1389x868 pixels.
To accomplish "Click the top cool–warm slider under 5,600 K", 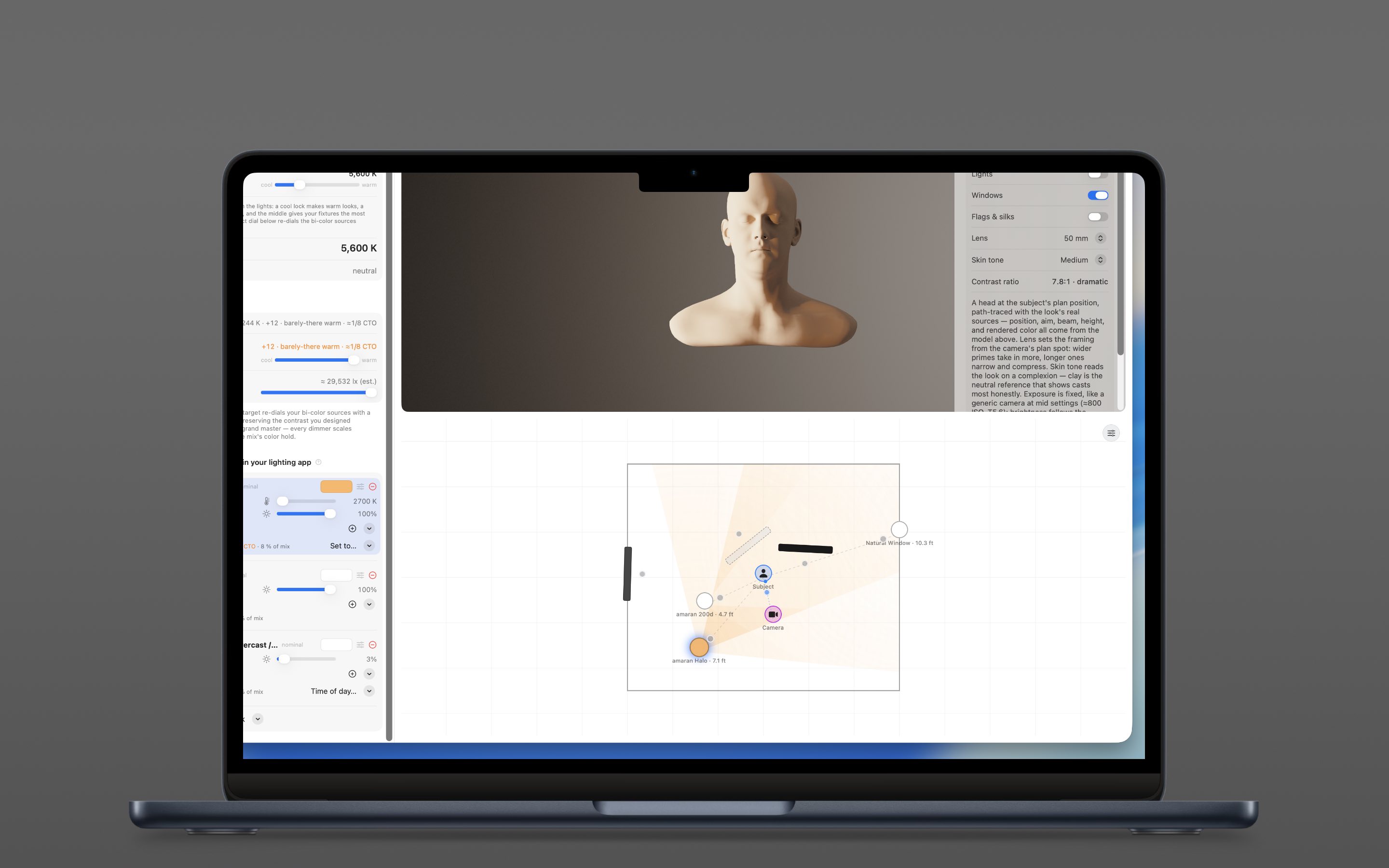I will click(317, 185).
